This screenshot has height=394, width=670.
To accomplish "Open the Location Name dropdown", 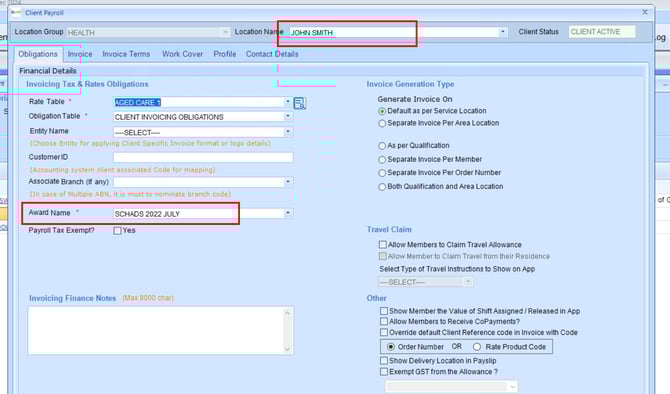I will (x=502, y=32).
